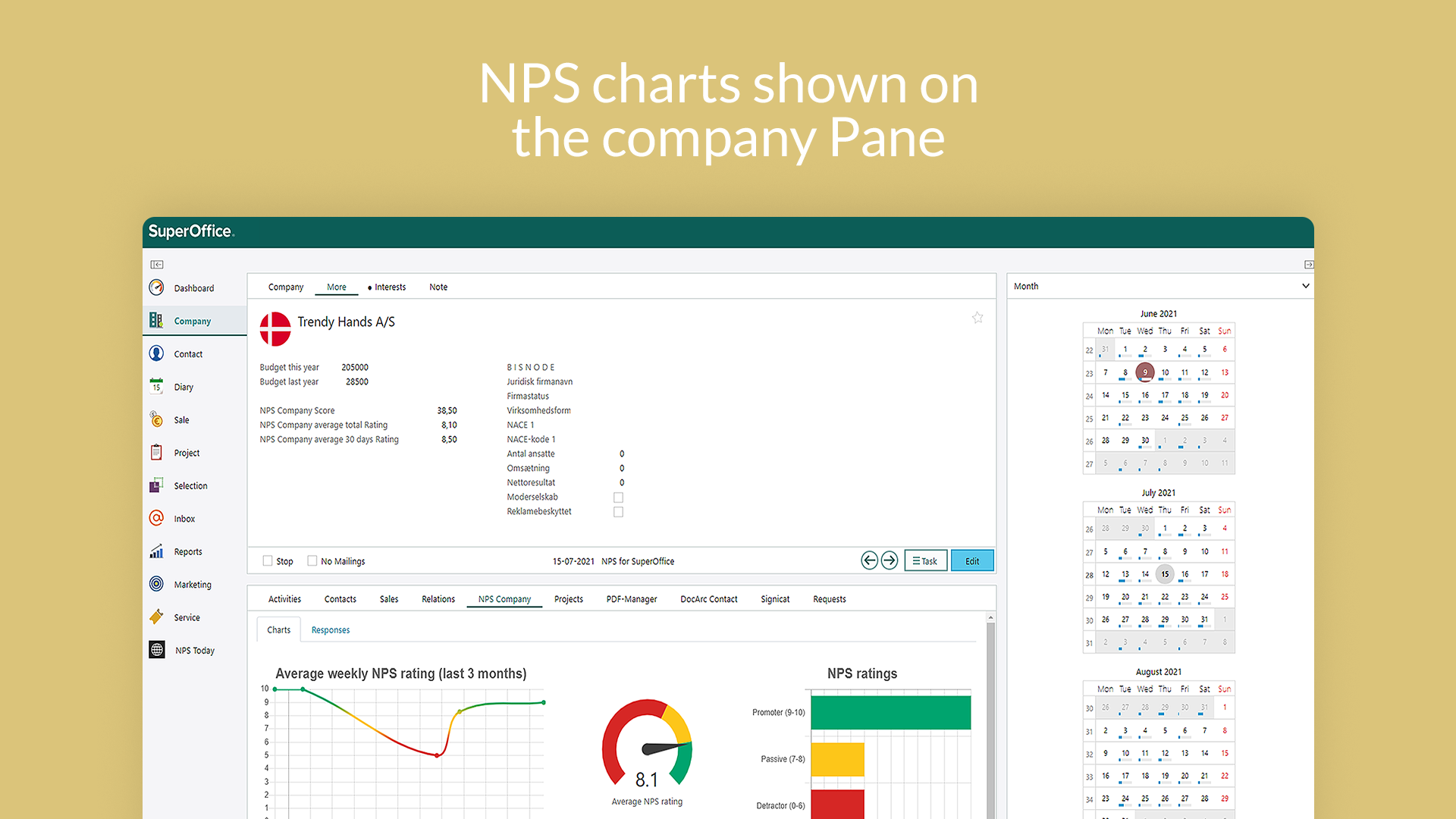Viewport: 1456px width, 819px height.
Task: Open the Requests tab
Action: (830, 599)
